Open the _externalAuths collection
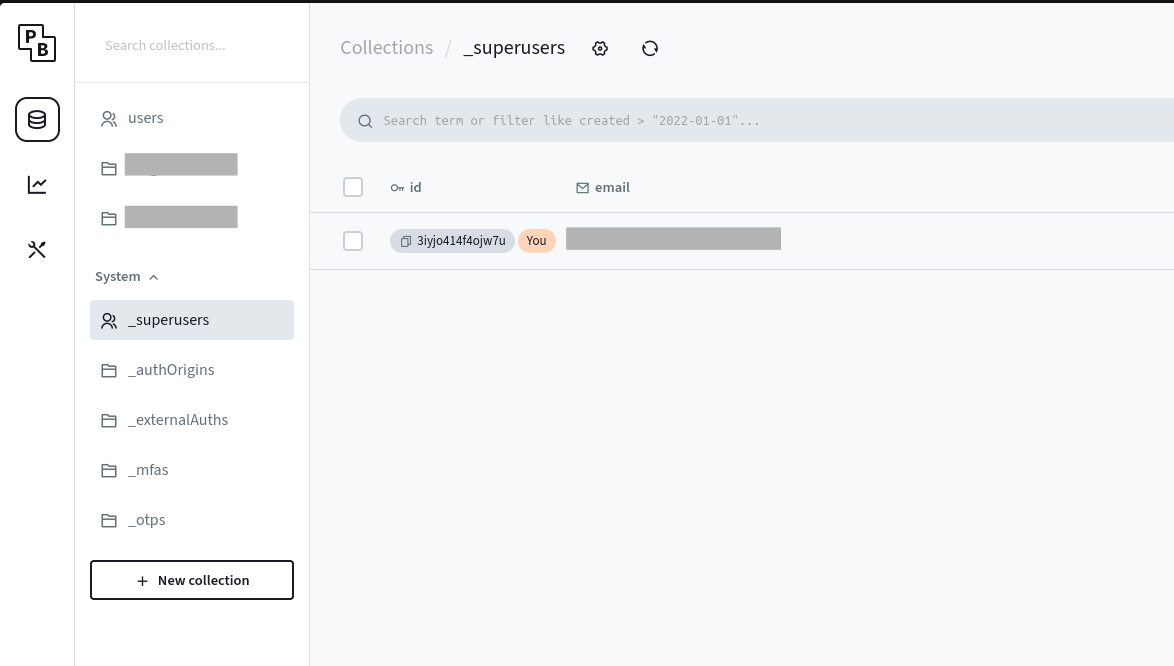 click(178, 420)
